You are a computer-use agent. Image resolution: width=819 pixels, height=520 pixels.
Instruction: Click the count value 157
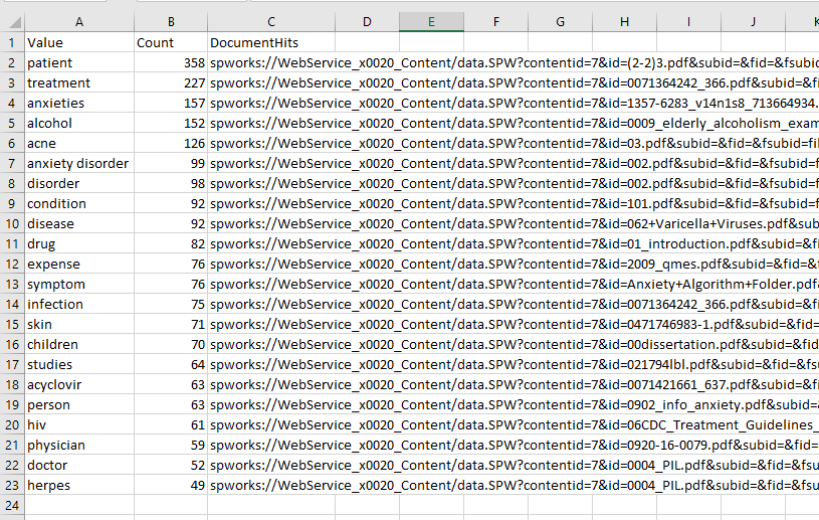tap(171, 103)
